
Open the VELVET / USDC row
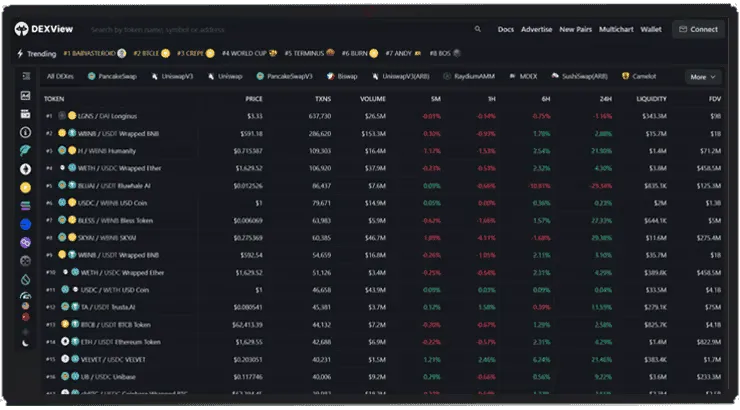click(x=383, y=360)
